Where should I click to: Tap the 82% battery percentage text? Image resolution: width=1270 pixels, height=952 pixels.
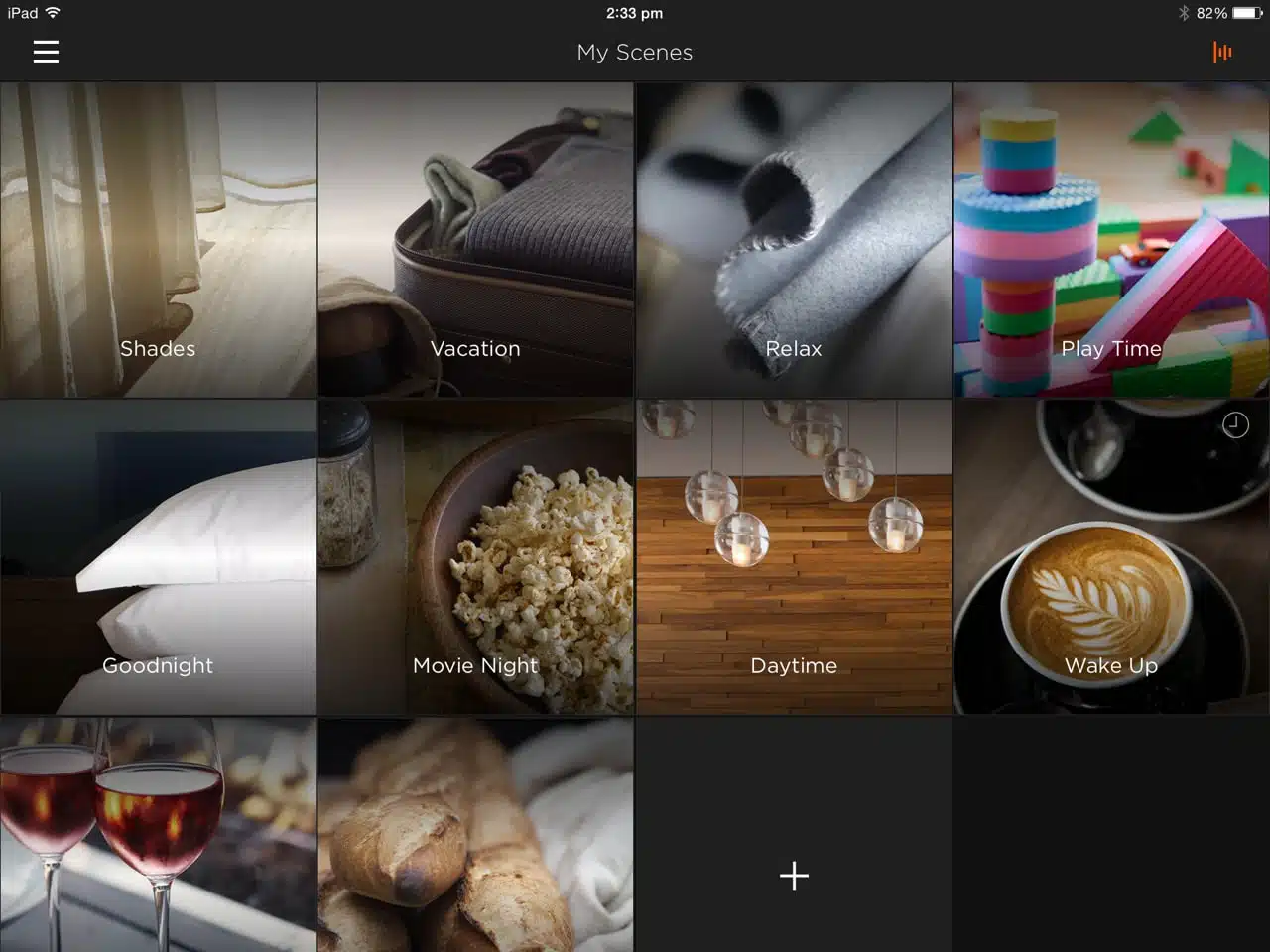(x=1211, y=13)
